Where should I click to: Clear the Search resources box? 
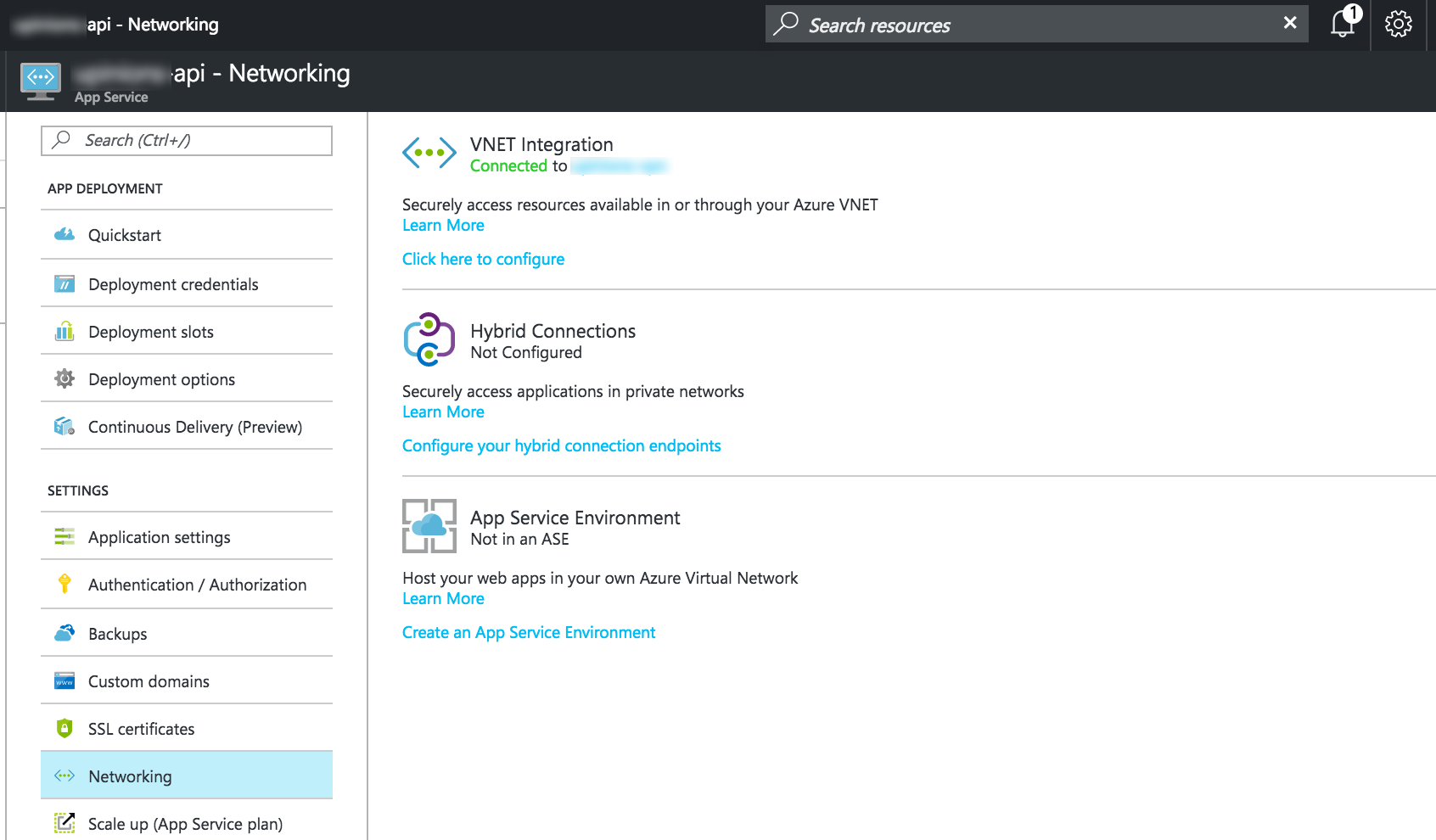tap(1289, 23)
